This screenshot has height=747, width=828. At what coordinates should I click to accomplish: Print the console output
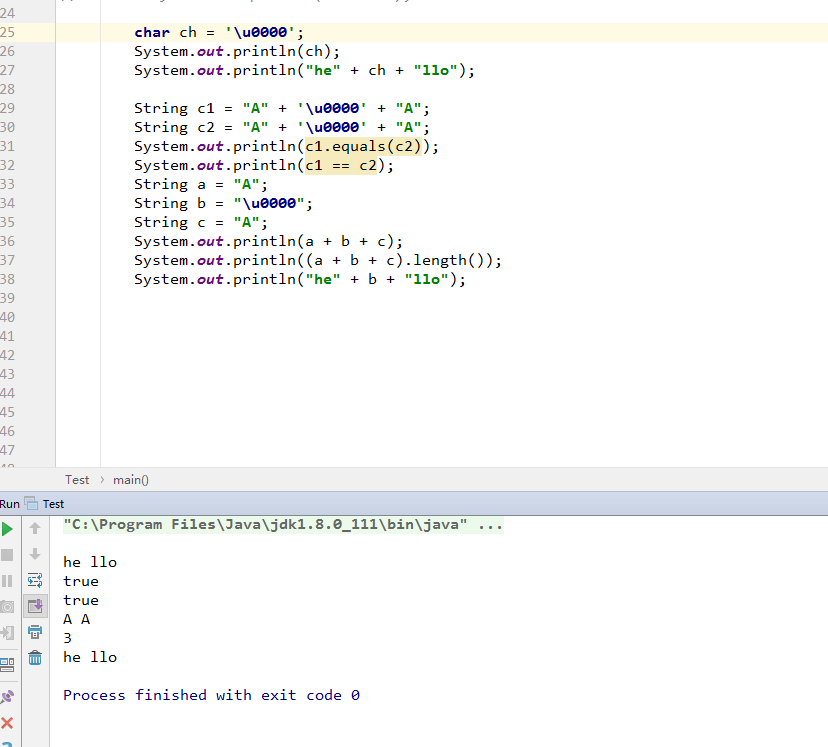36,632
